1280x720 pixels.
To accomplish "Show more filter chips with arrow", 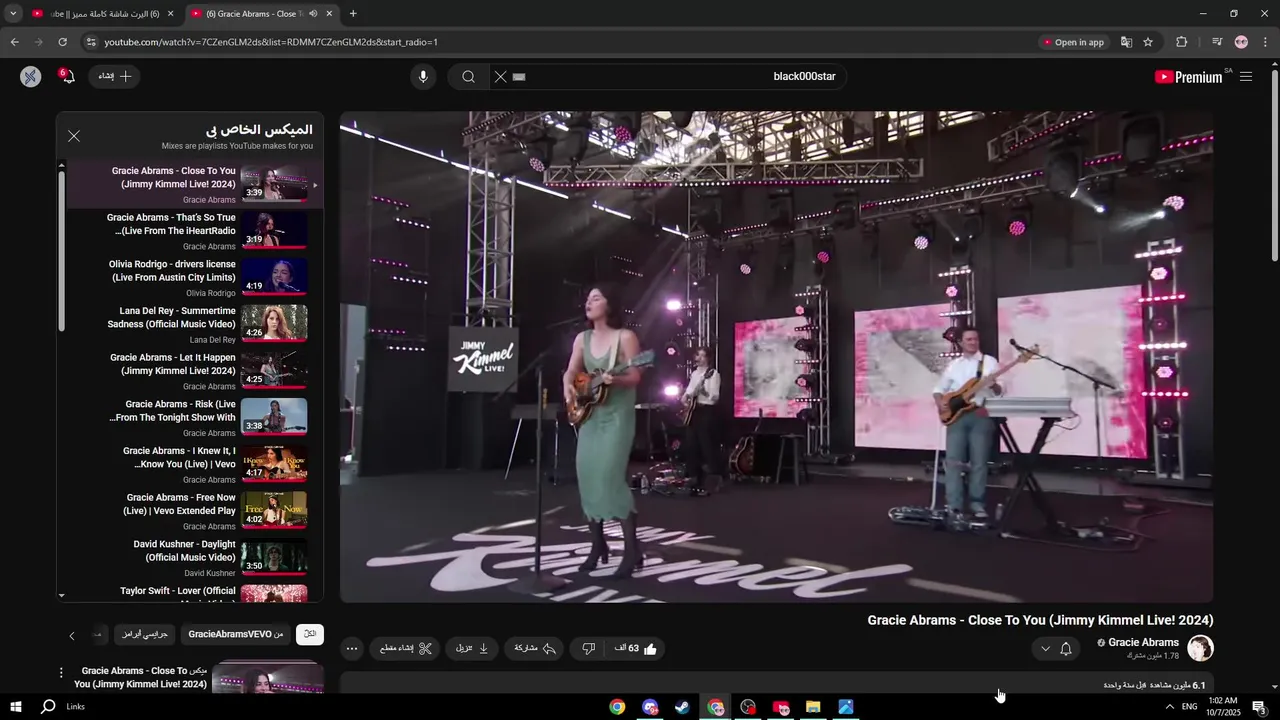I will [72, 635].
